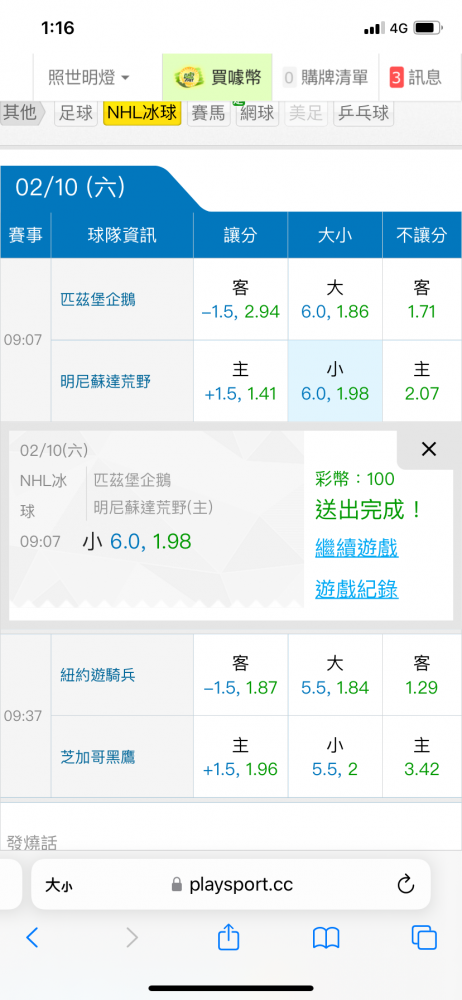The width and height of the screenshot is (462, 1000).
Task: Open Safari bookmarks book icon
Action: tap(325, 938)
